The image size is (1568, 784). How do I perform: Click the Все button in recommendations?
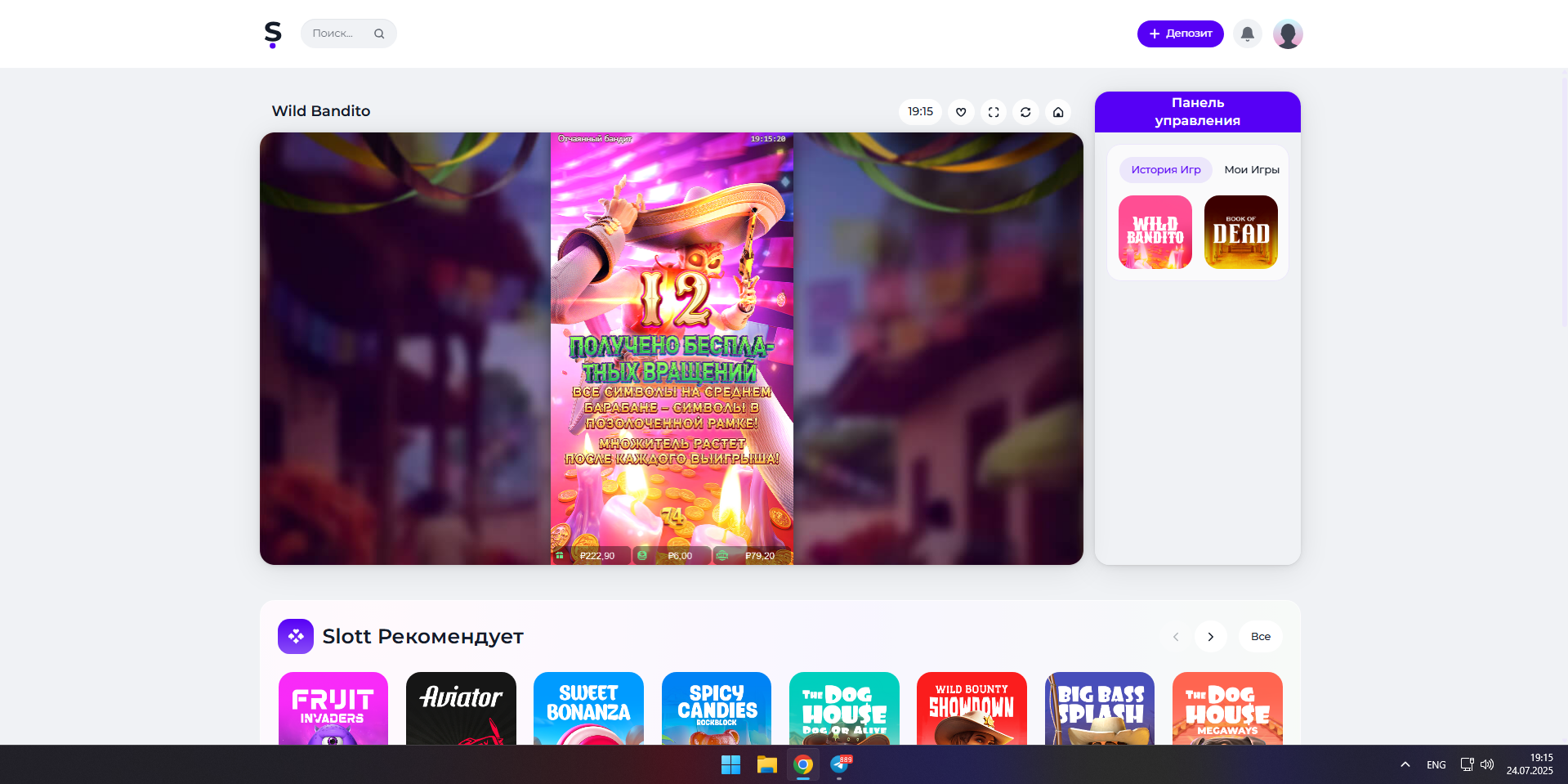point(1260,637)
